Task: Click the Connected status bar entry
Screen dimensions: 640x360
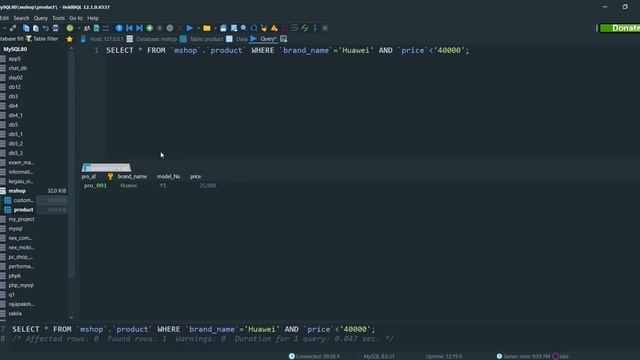Action: coord(314,356)
